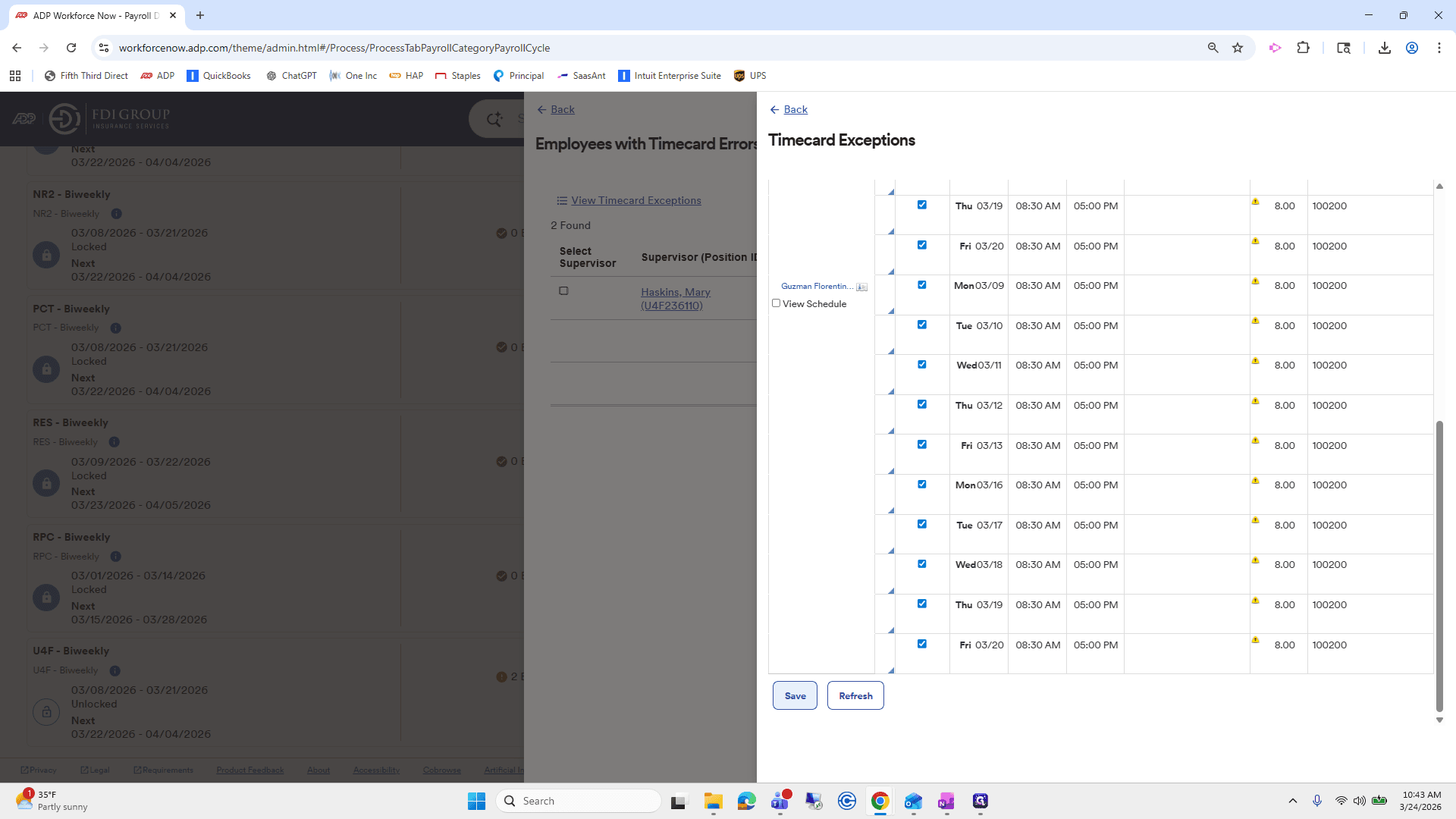Open Guzman Florentin employee link
Viewport: 1456px width, 819px height.
pos(817,287)
